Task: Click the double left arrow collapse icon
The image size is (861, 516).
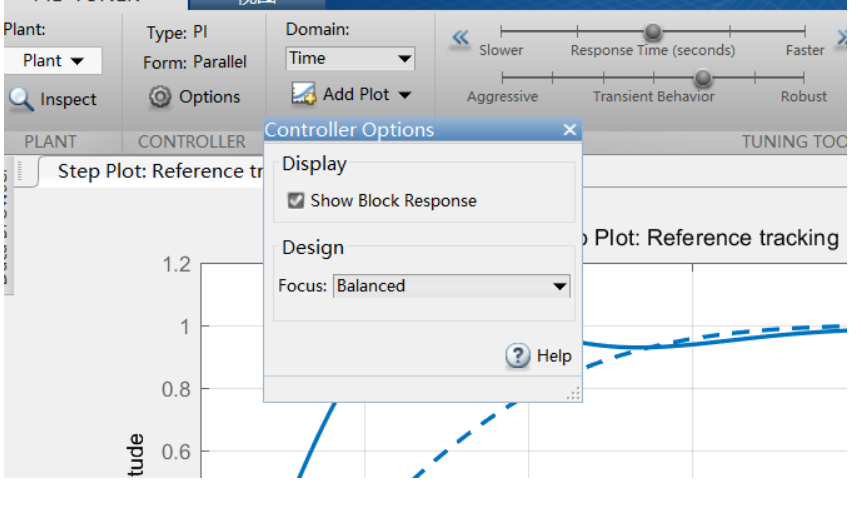Action: [460, 38]
